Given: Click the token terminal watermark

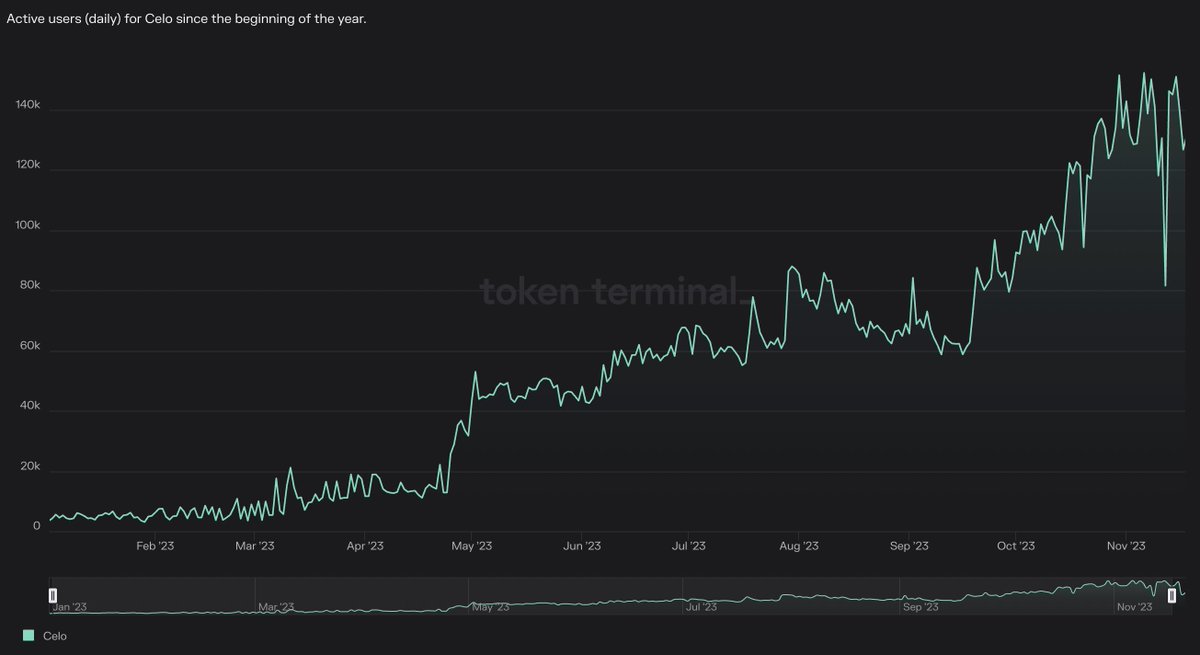Looking at the screenshot, I should tap(612, 292).
